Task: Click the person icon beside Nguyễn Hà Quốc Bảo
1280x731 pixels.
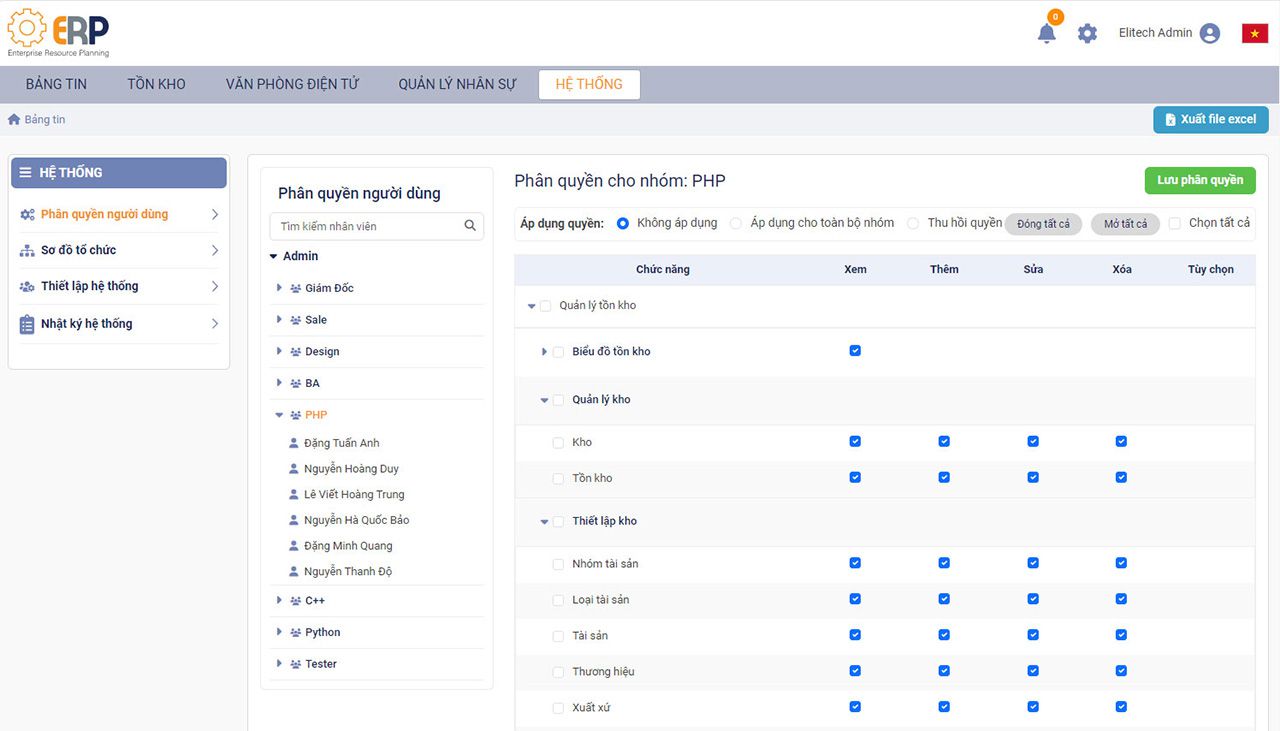Action: click(294, 520)
